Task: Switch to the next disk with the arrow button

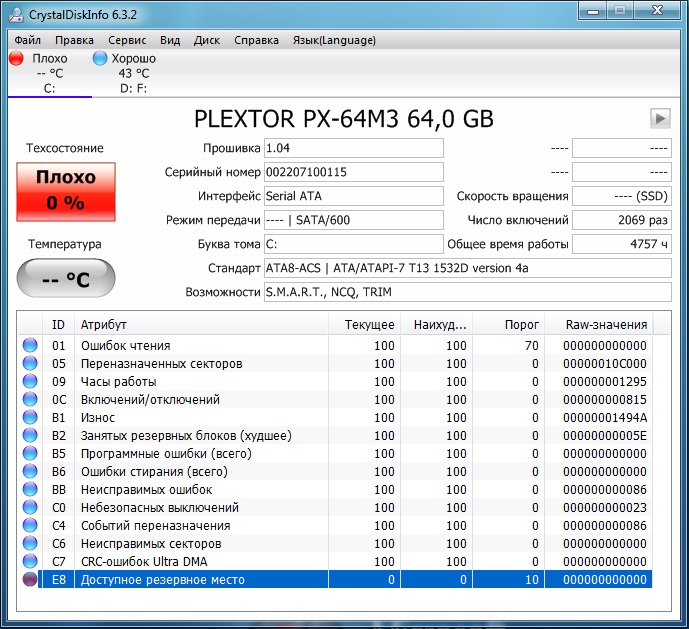Action: [660, 118]
